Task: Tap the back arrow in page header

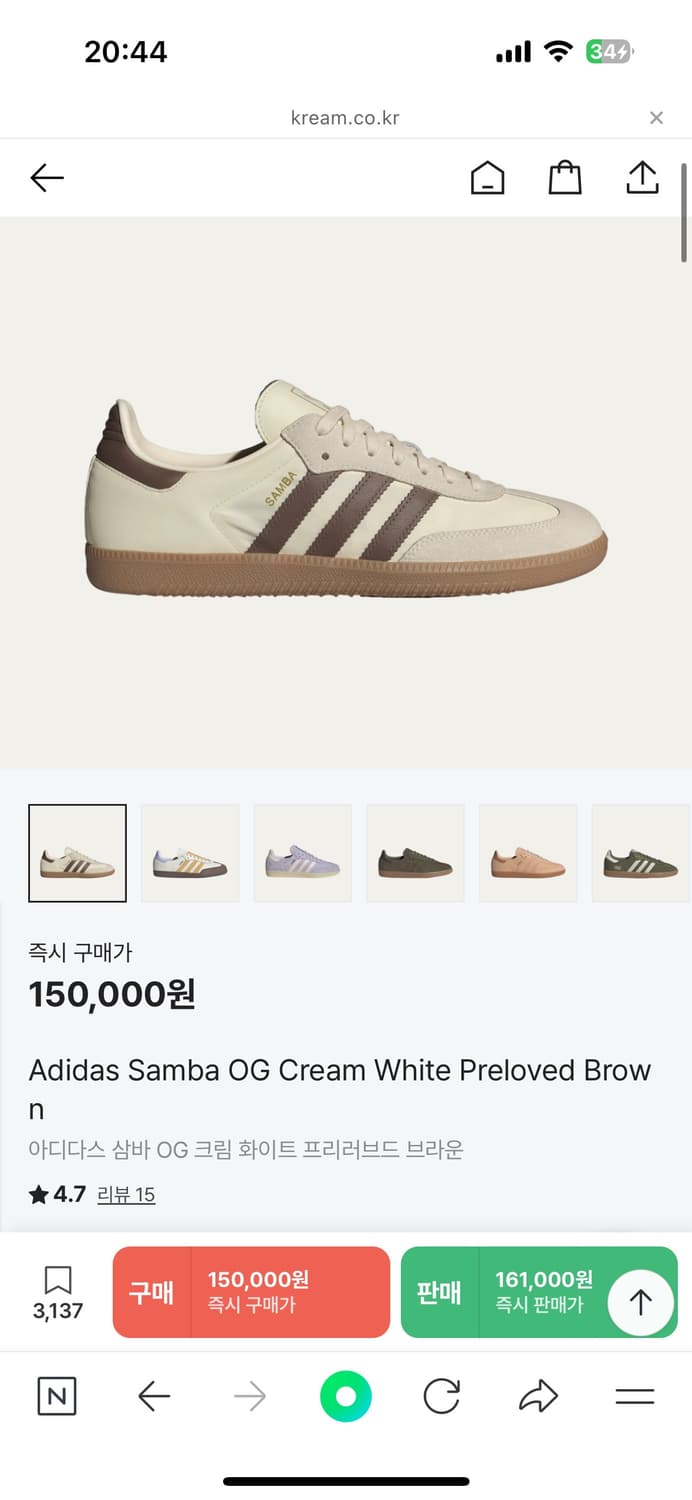Action: 47,178
